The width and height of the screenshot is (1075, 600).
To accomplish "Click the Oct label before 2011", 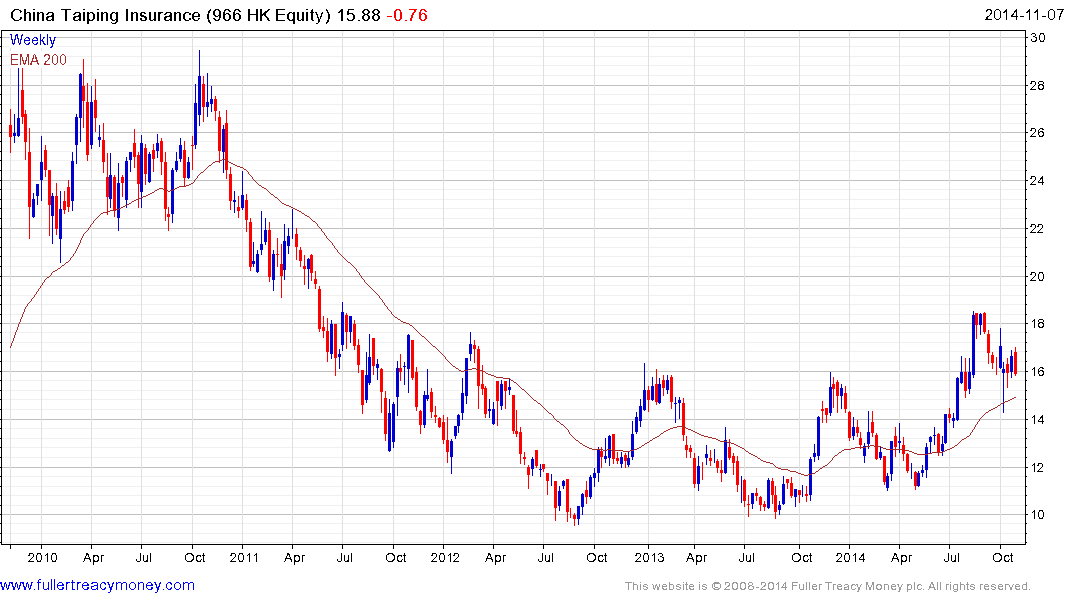I will (195, 557).
